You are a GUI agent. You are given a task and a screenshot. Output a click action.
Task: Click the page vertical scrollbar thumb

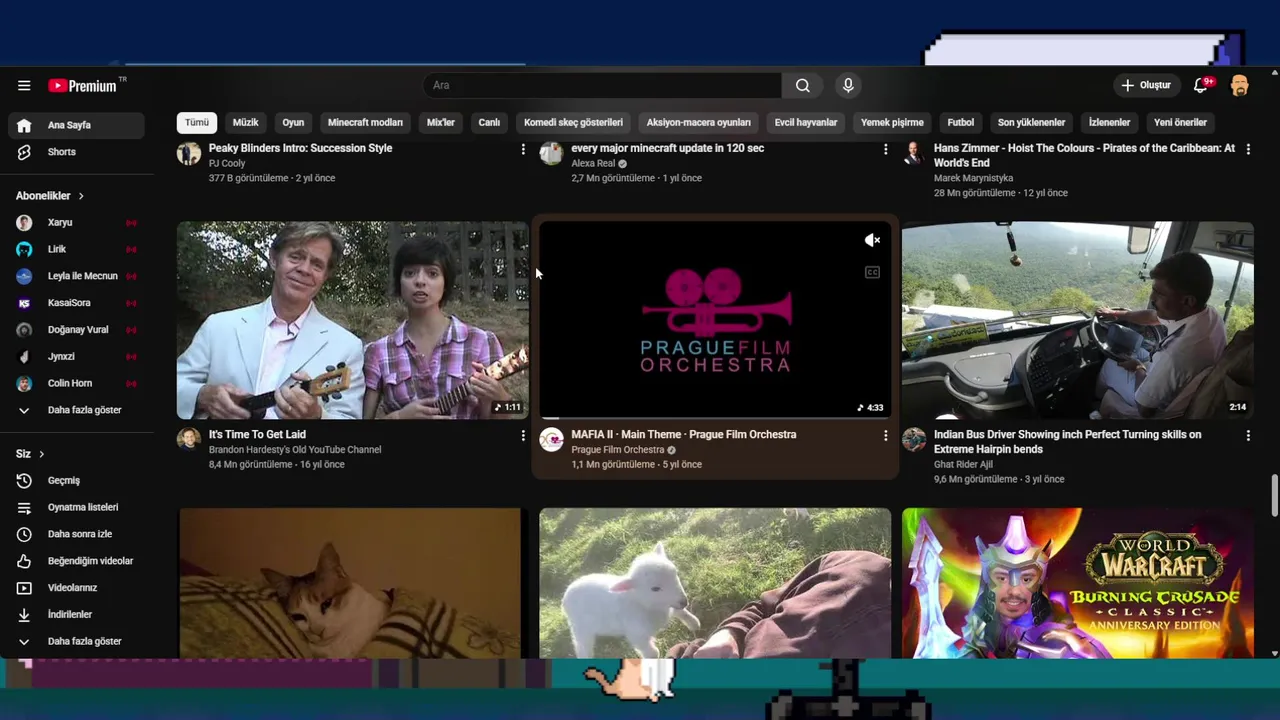1274,497
